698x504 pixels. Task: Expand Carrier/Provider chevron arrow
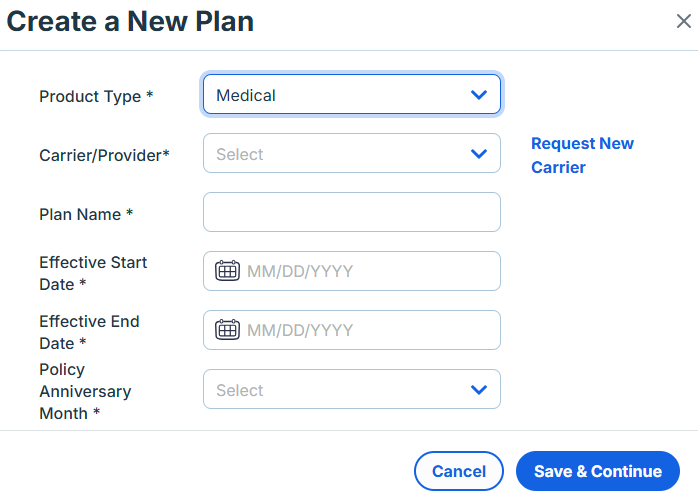pos(479,154)
